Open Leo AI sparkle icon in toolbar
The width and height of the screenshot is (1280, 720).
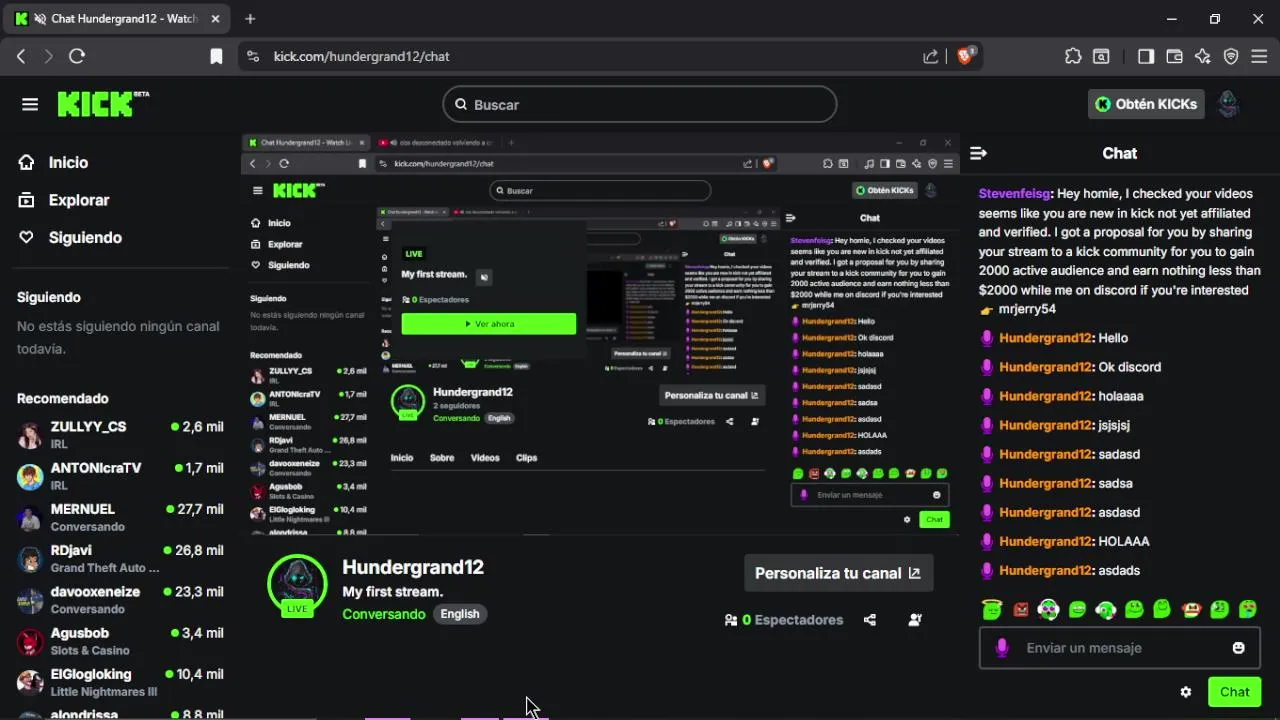coord(1203,56)
